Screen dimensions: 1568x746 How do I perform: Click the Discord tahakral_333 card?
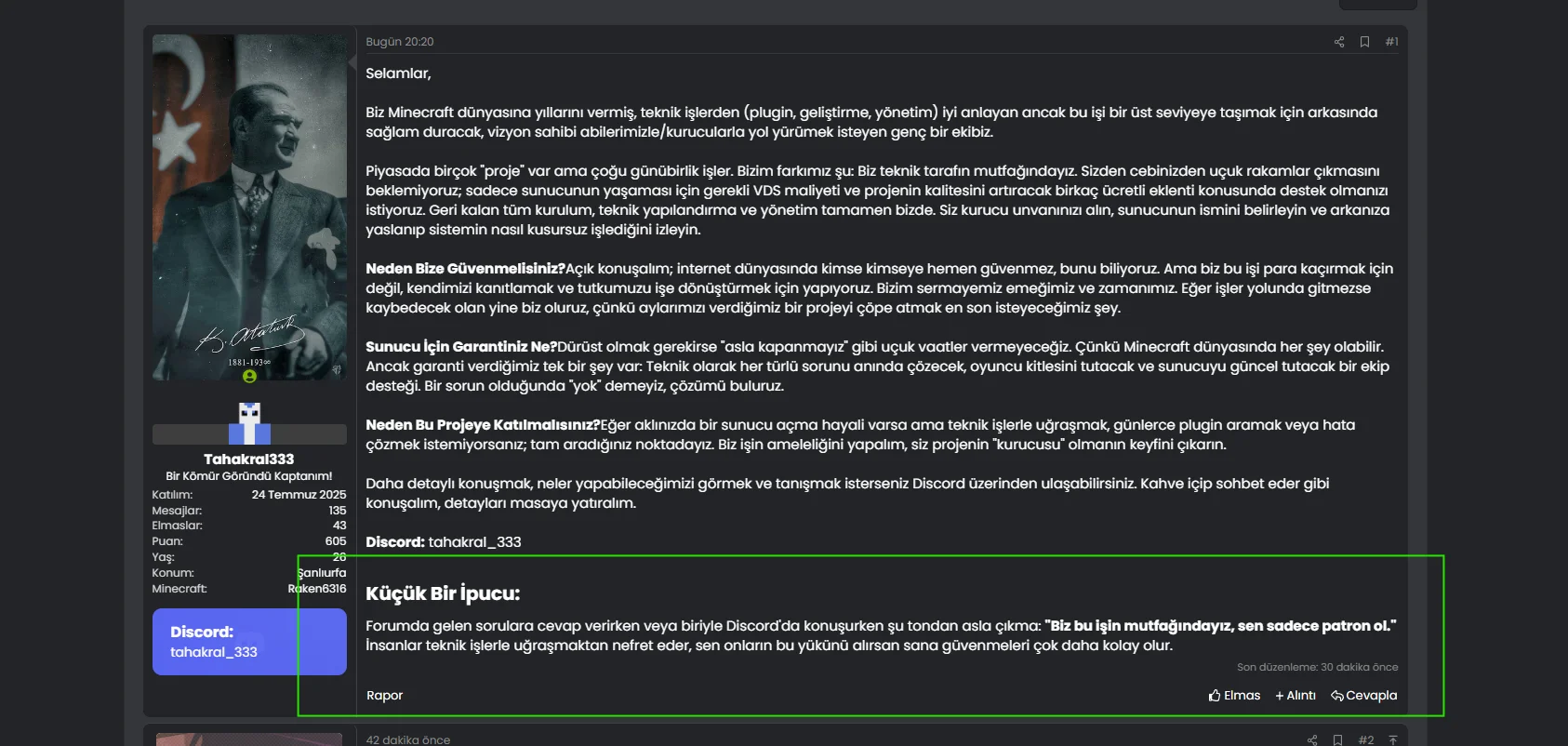coord(249,642)
